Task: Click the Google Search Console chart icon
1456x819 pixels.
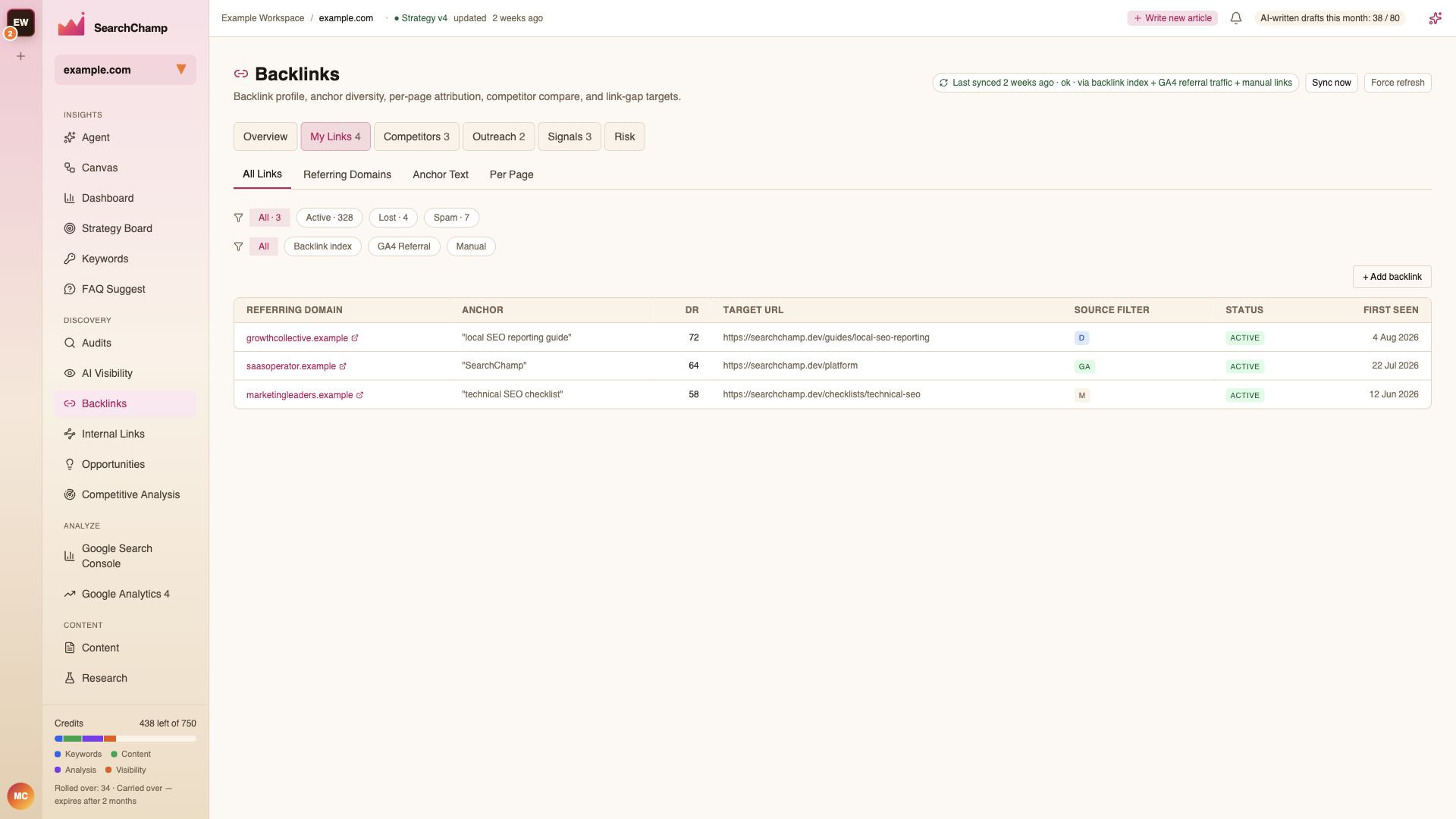Action: point(70,556)
